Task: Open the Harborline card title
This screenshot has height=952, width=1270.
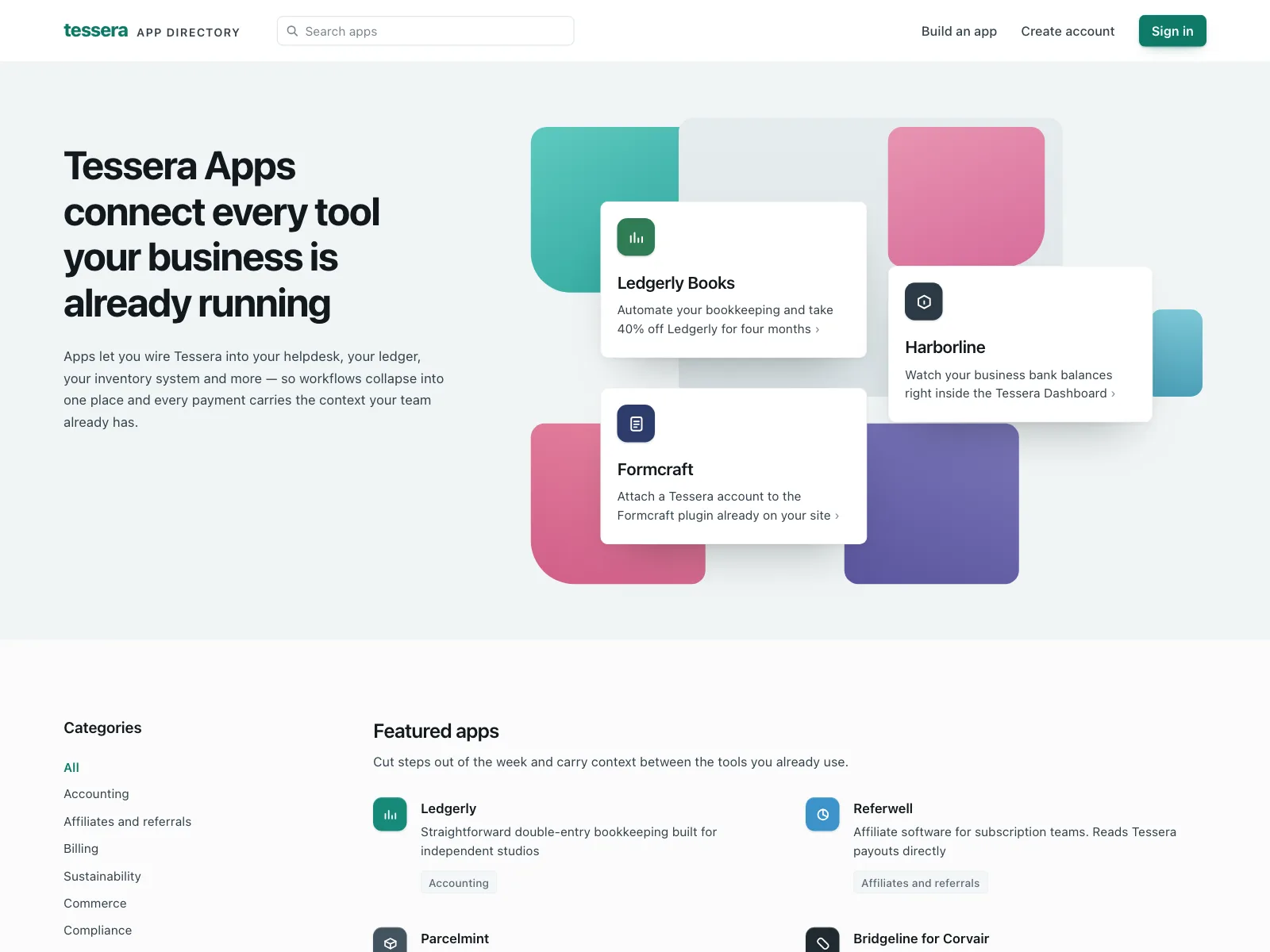Action: [x=945, y=347]
